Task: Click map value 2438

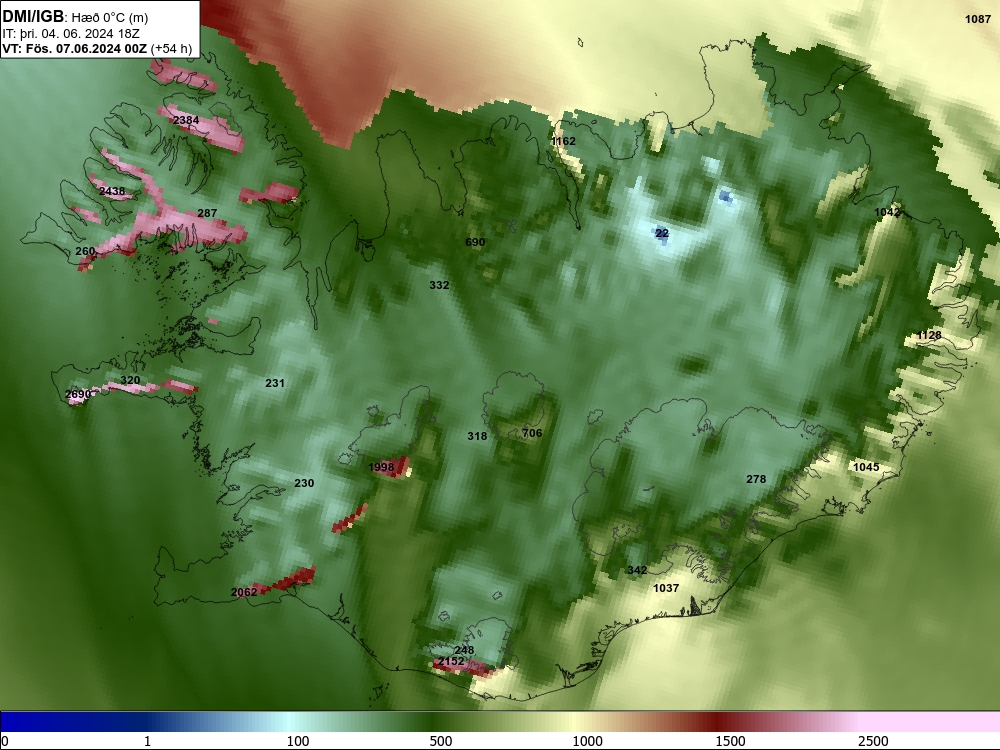Action: (112, 191)
